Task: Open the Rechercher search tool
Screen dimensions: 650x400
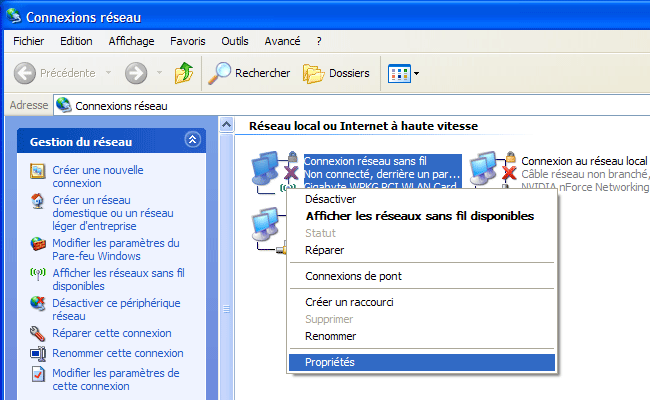Action: point(249,73)
